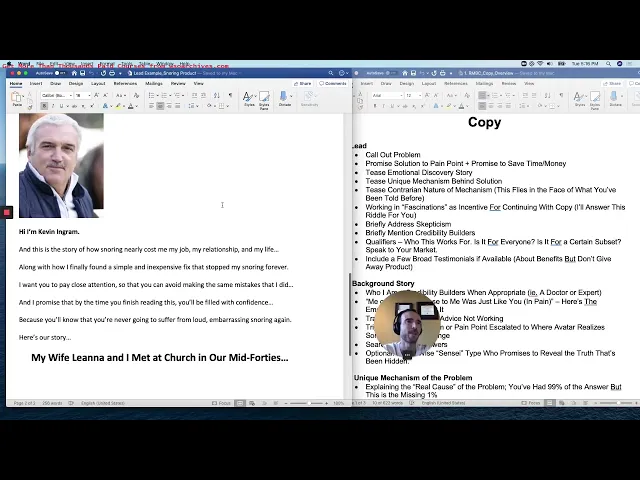The image size is (640, 480).
Task: Justify text in left Word window
Action: (178, 106)
